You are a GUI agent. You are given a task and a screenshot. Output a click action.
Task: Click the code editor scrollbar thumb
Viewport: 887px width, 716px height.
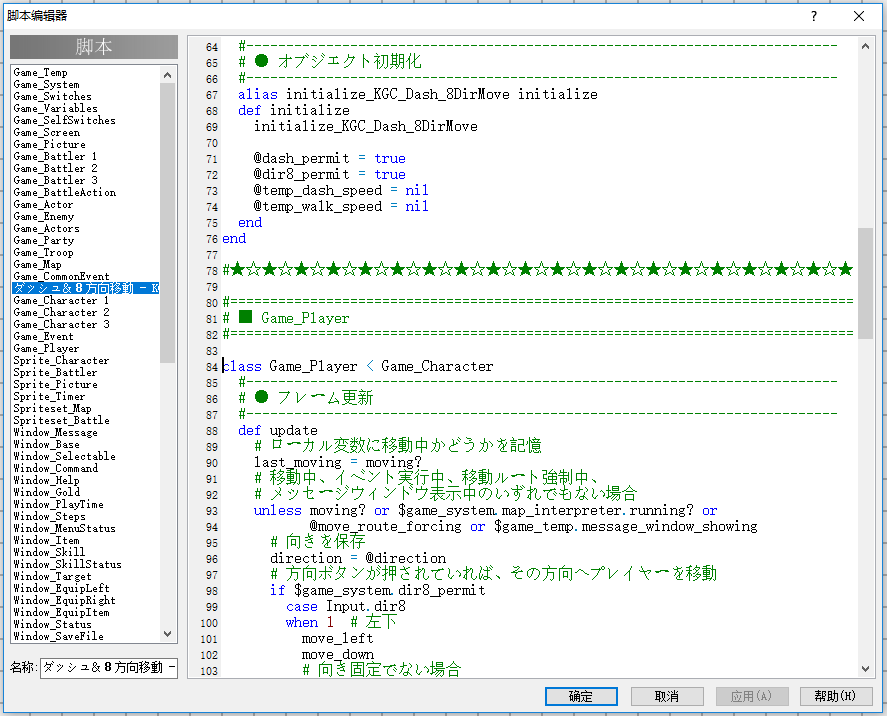[865, 283]
